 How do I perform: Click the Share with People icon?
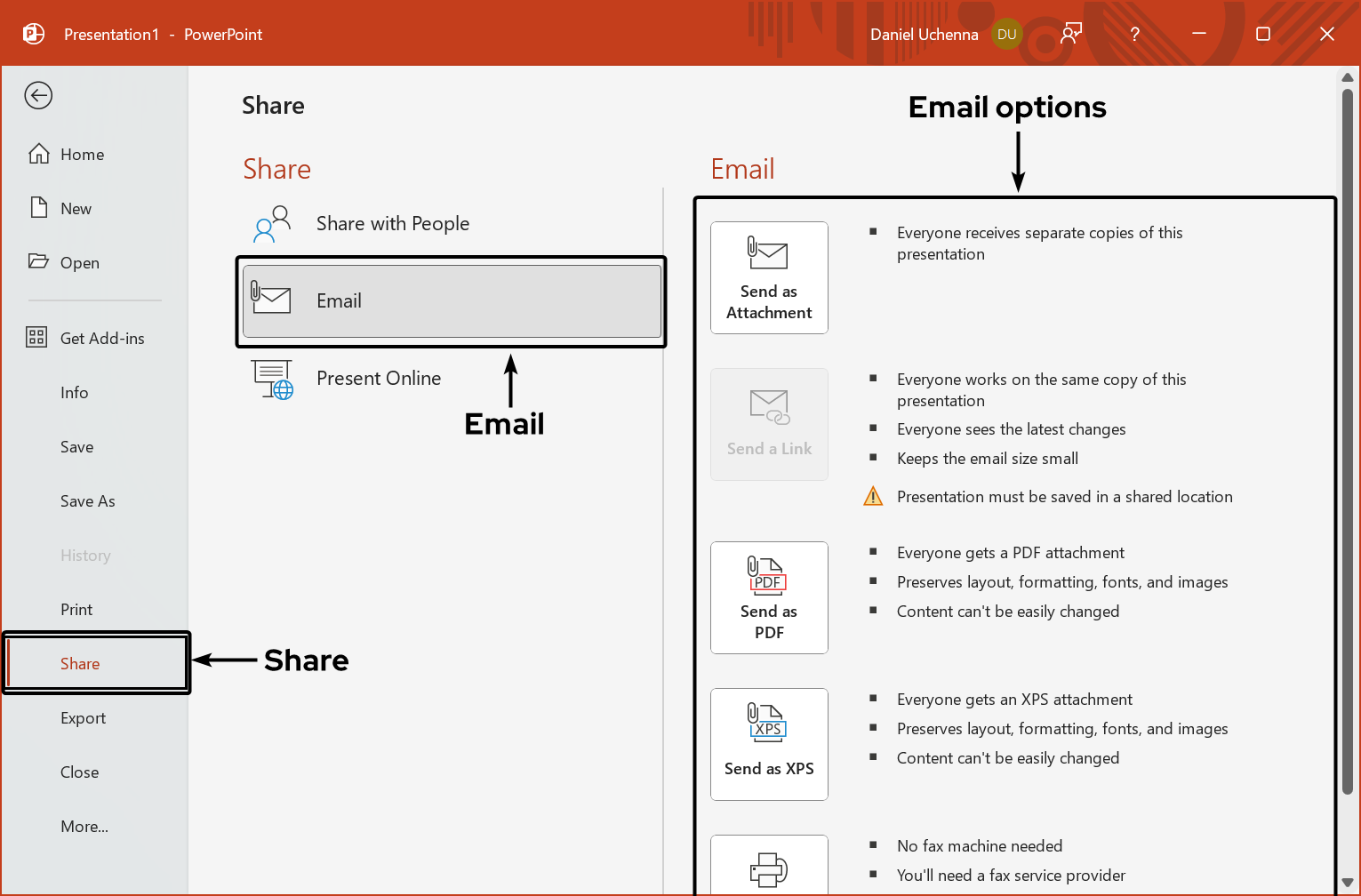(271, 223)
